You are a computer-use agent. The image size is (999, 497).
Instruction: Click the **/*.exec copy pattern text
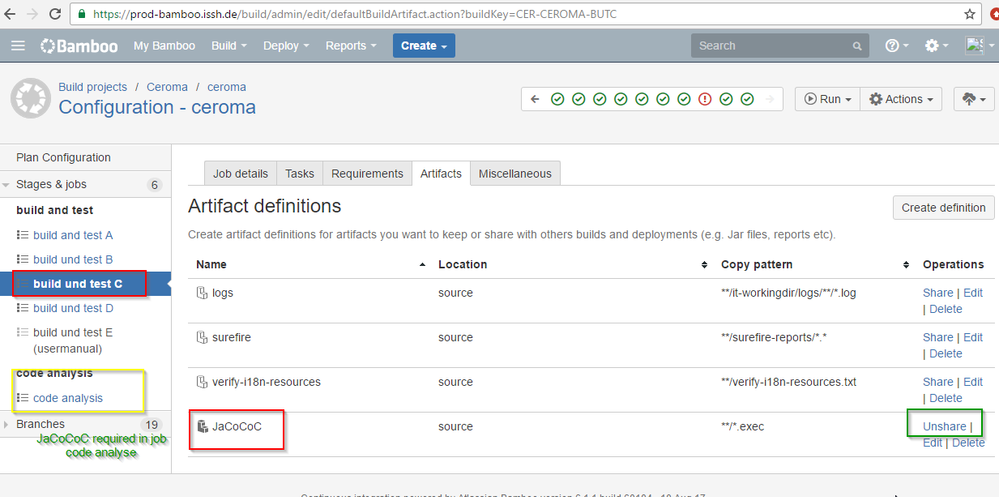[742, 426]
